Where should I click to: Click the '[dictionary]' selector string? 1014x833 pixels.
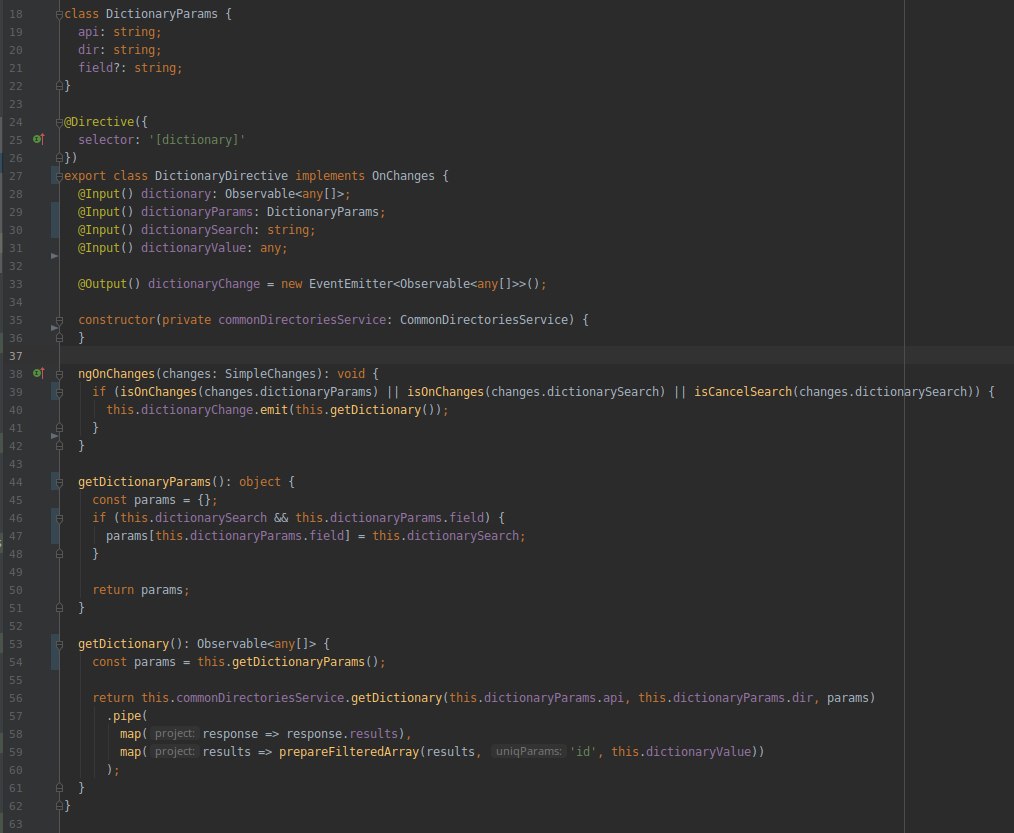pos(197,140)
